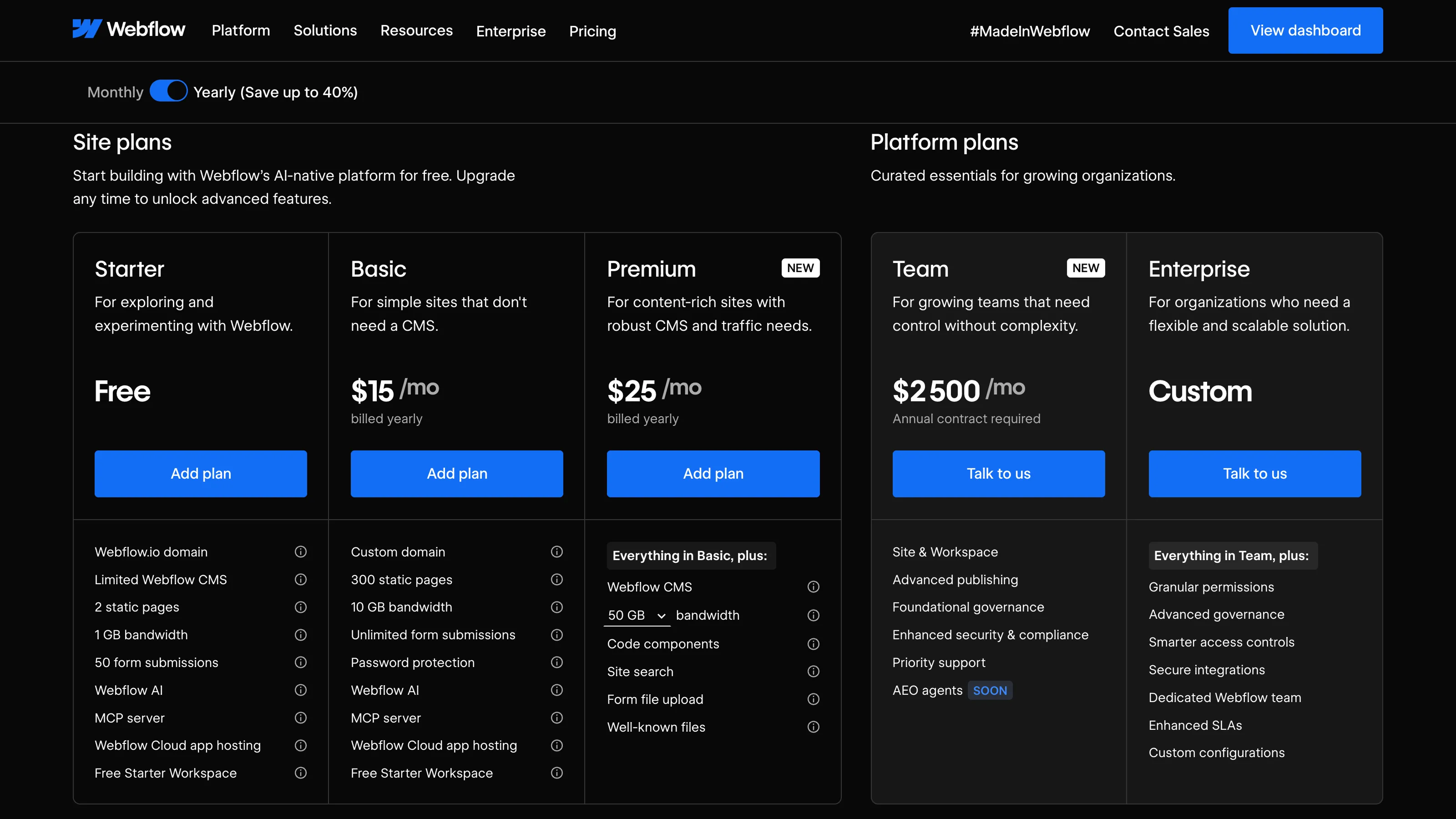This screenshot has height=819, width=1456.
Task: Click Everything in Team, plus: label
Action: 1232,556
